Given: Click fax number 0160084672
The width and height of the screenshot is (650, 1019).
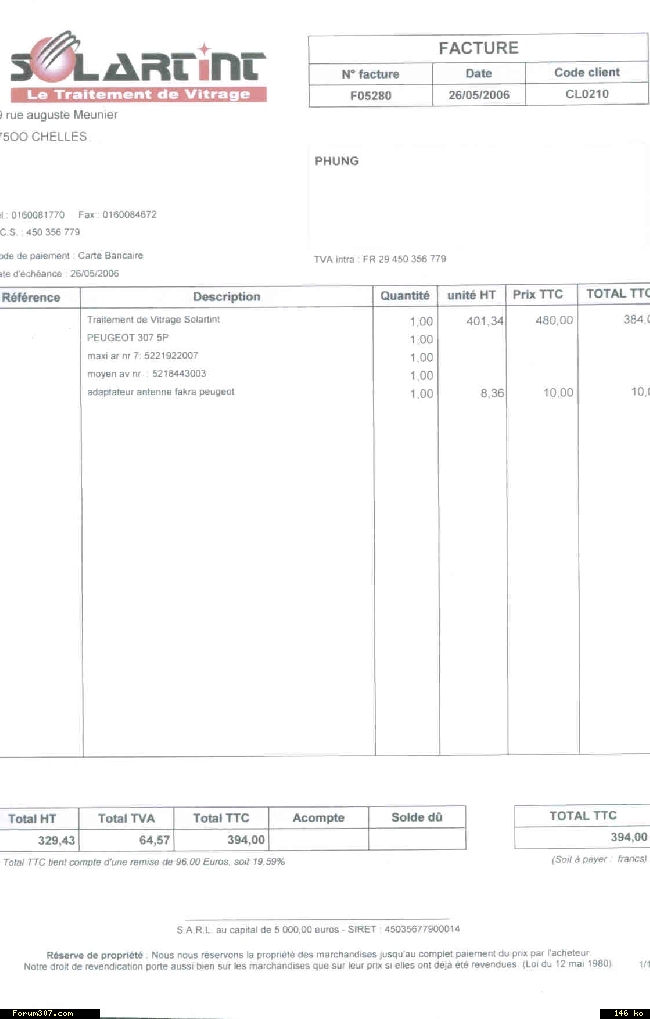Looking at the screenshot, I should point(129,214).
